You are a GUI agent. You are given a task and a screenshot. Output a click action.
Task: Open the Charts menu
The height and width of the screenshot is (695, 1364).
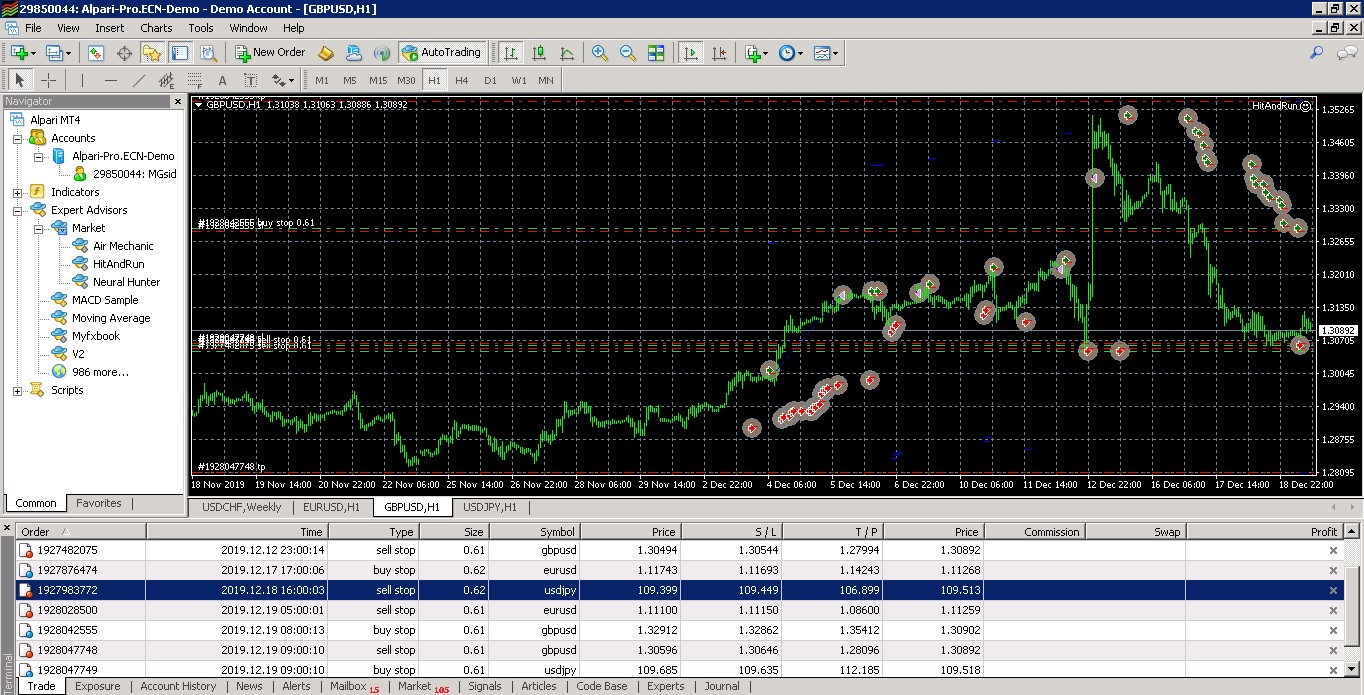156,28
